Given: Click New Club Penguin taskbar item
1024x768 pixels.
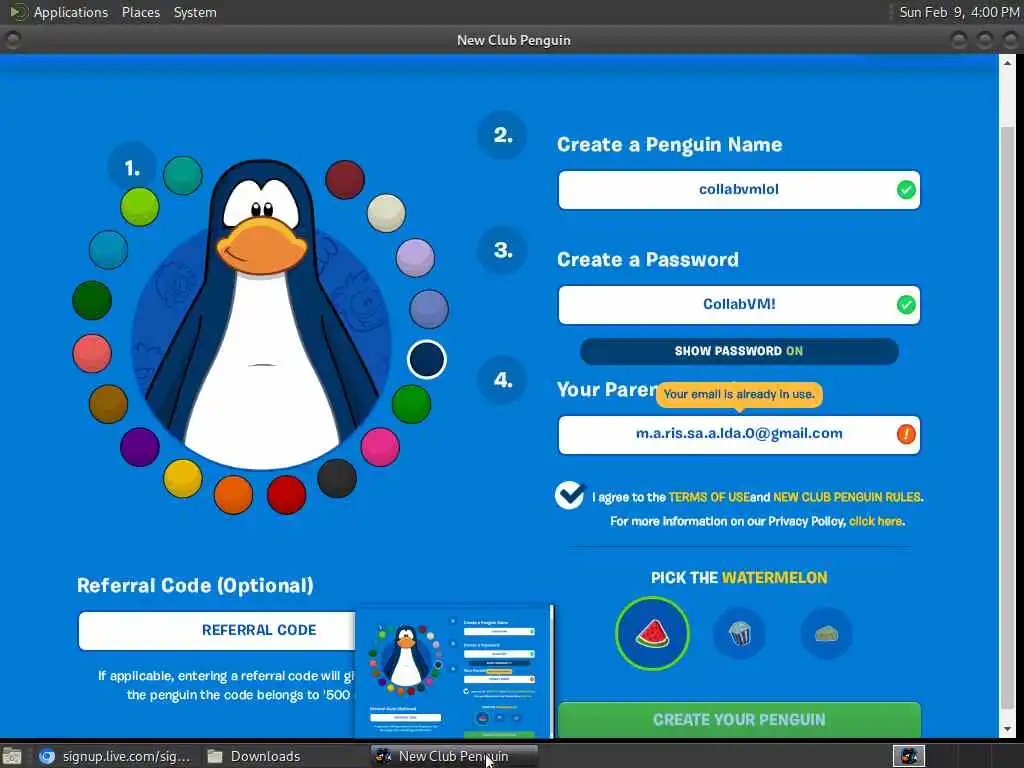Looking at the screenshot, I should (455, 756).
